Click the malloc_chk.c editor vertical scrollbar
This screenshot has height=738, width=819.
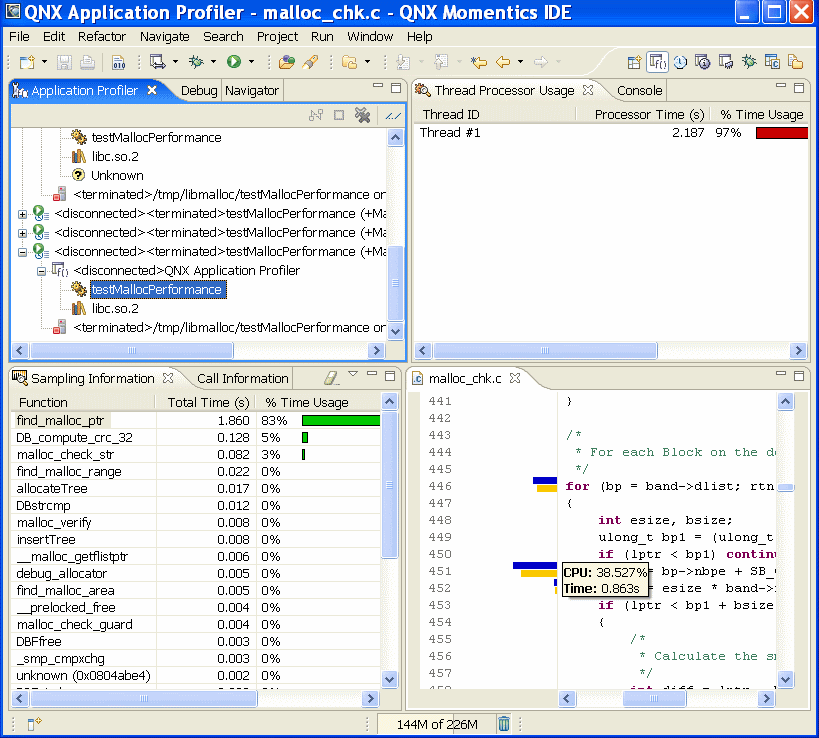(x=786, y=540)
